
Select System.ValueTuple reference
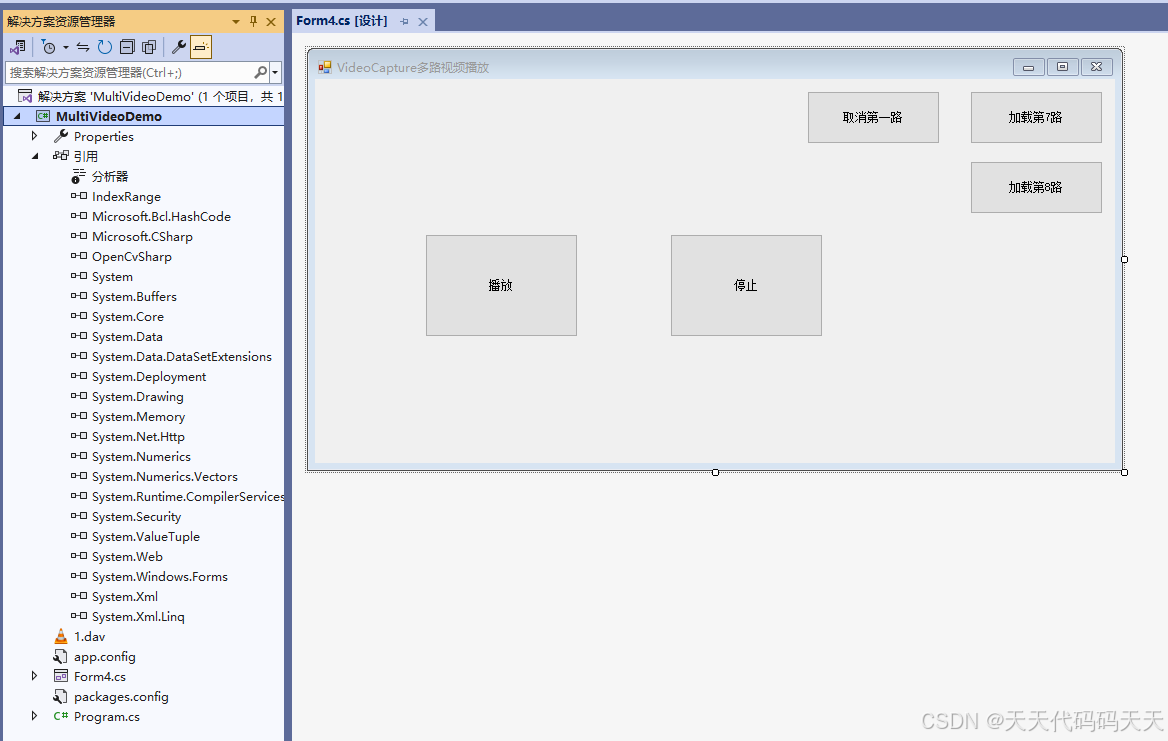pyautogui.click(x=145, y=537)
